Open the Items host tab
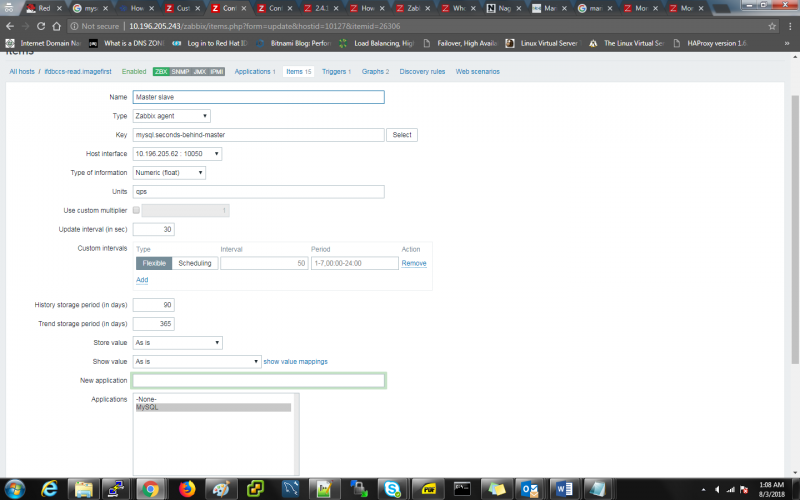Image resolution: width=800 pixels, height=500 pixels. click(298, 71)
